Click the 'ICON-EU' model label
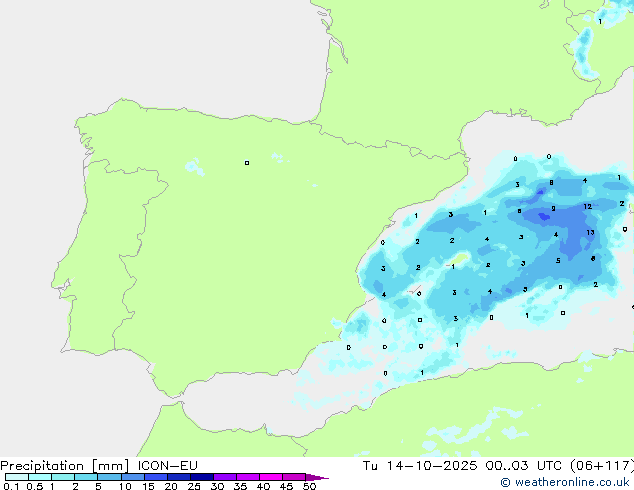This screenshot has height=490, width=634. tap(167, 465)
